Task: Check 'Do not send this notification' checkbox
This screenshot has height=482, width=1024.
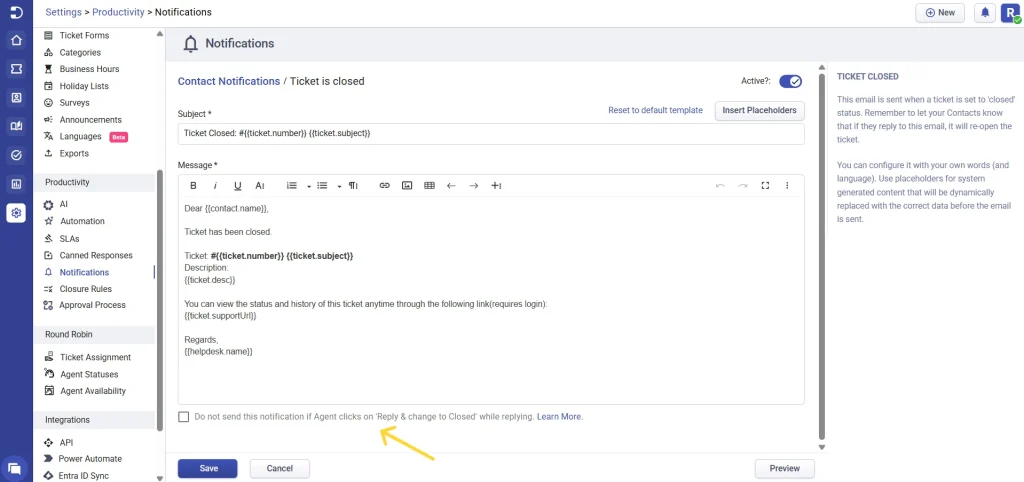Action: 184,417
